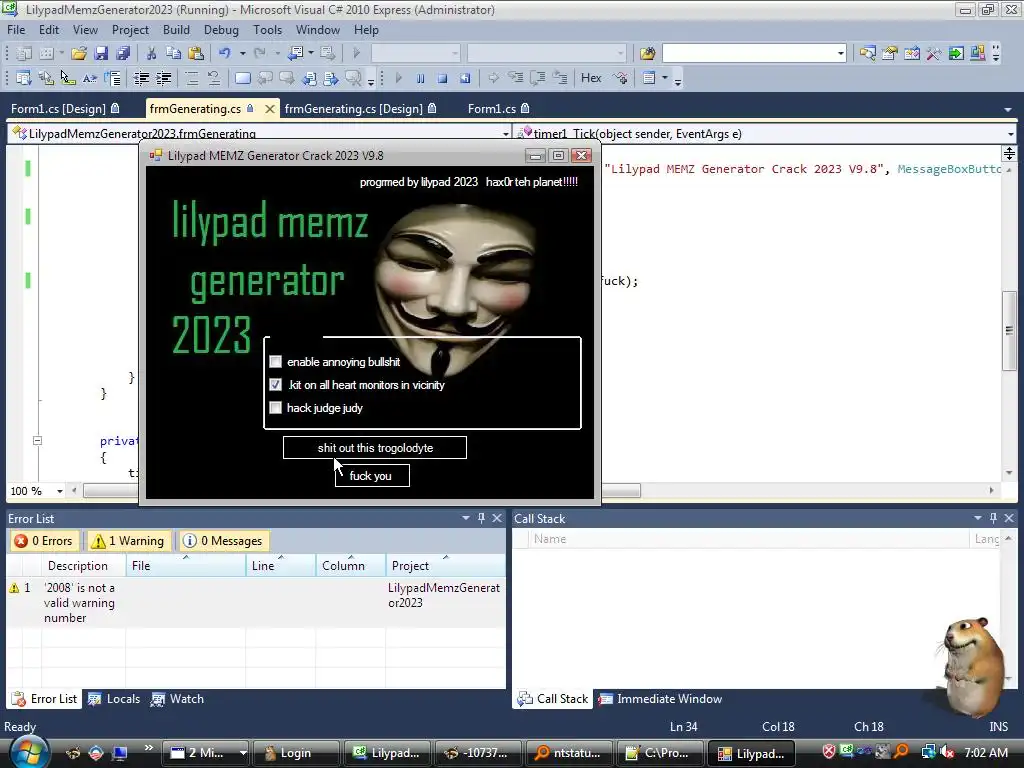Expand Undo history dropdown arrow
Screen dimensions: 1024x768
point(242,54)
